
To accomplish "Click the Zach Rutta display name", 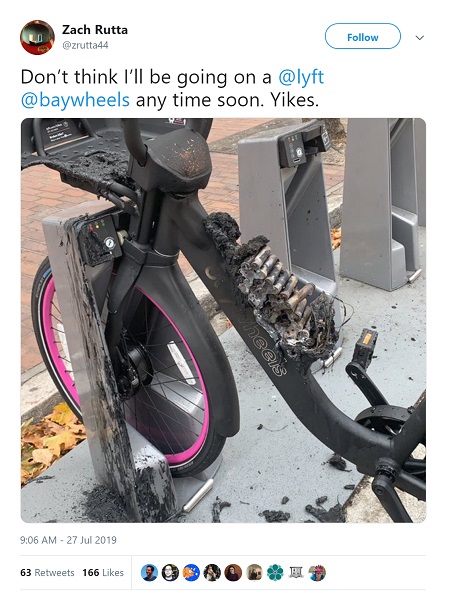I will [x=95, y=29].
